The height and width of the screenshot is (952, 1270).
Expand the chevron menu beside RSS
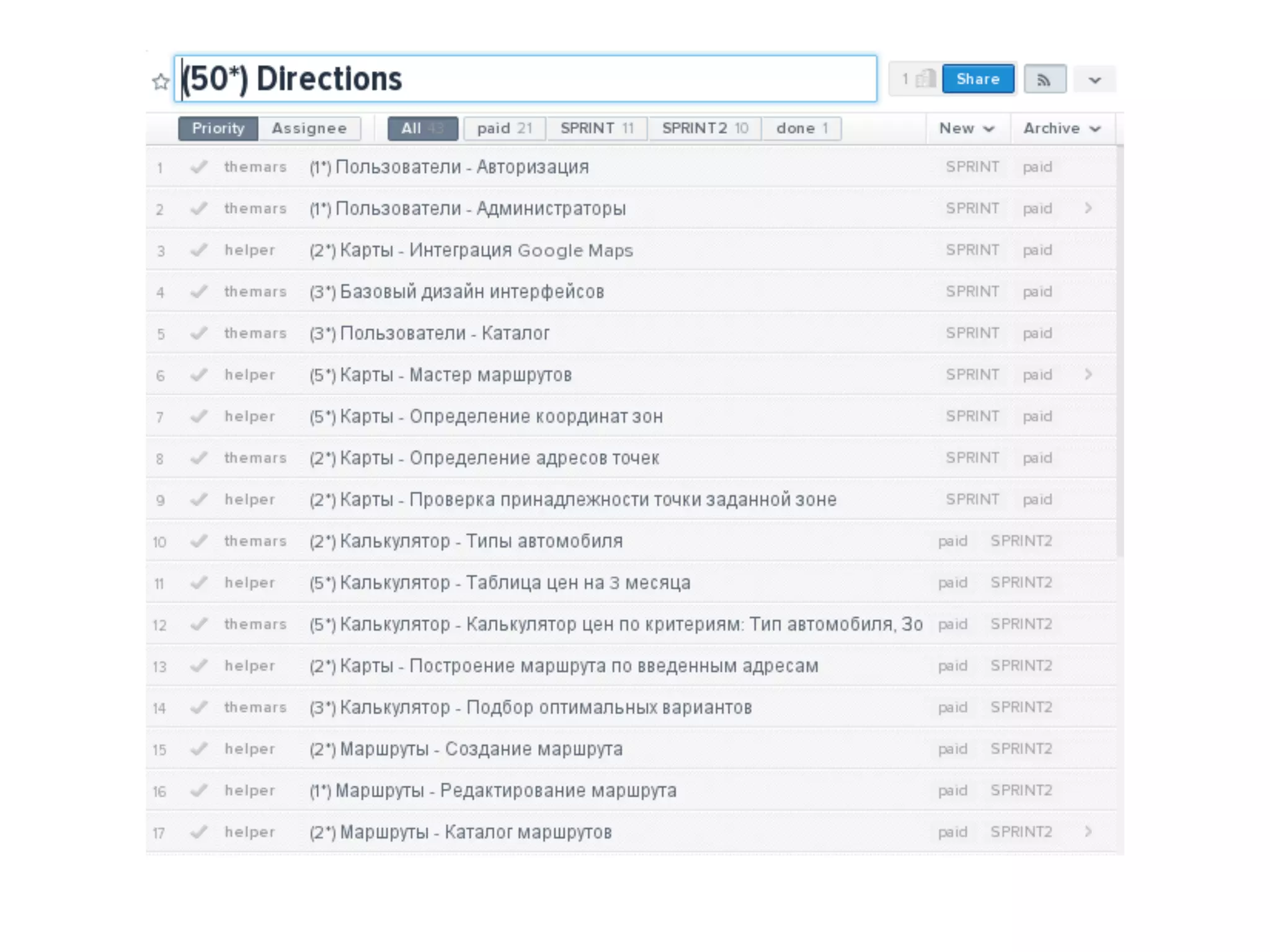[x=1095, y=80]
